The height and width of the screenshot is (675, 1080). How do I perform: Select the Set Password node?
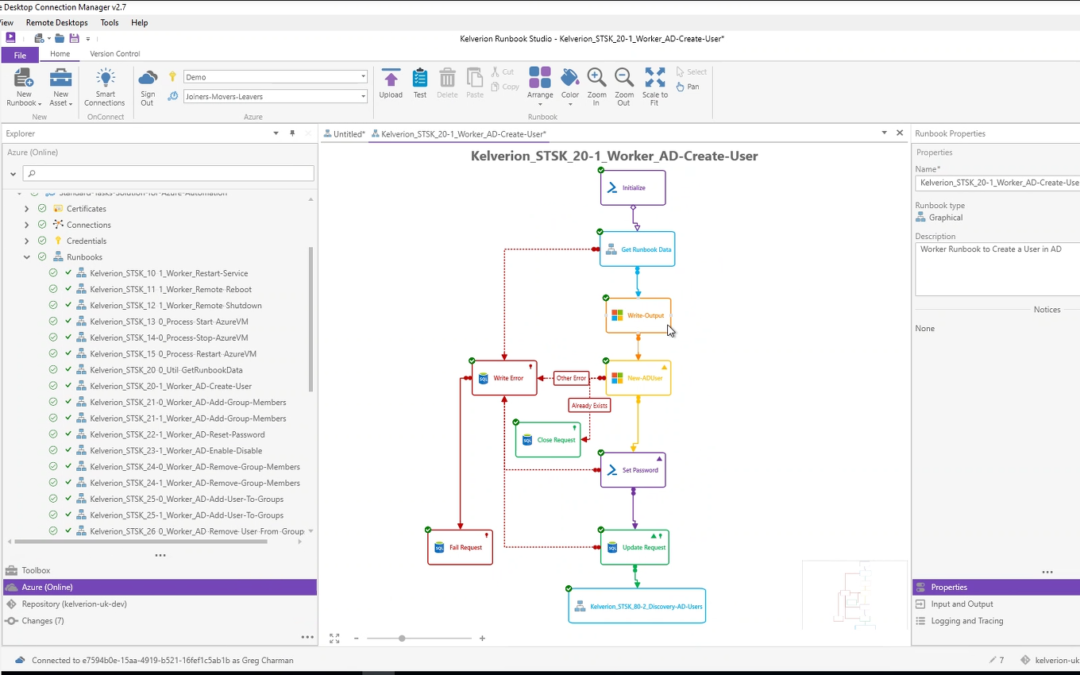[633, 470]
